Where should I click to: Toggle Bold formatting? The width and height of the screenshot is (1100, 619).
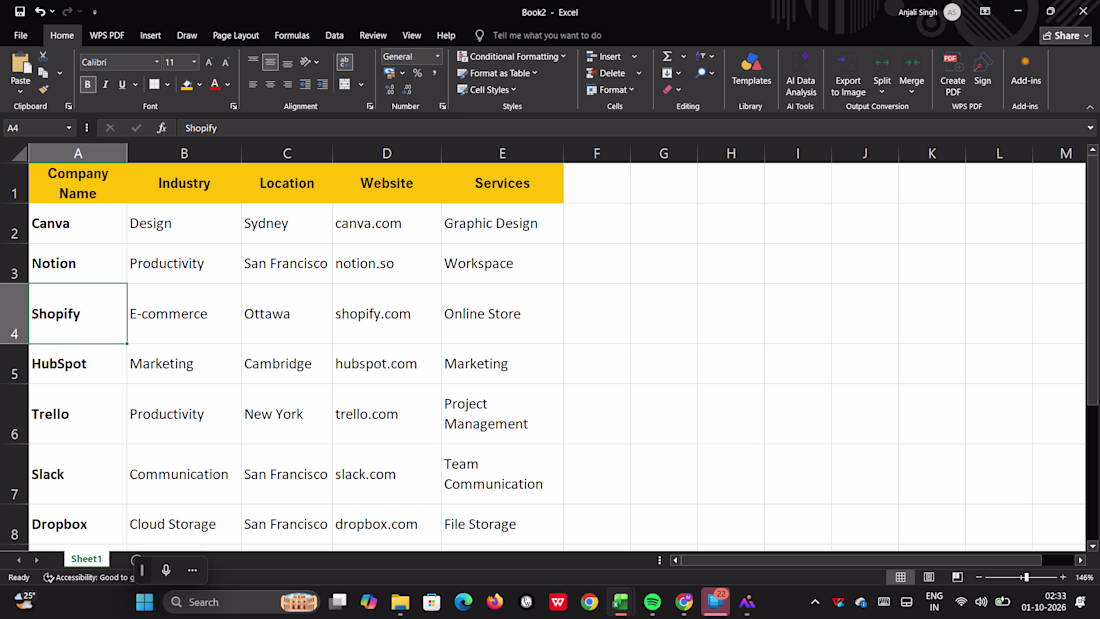pos(88,84)
